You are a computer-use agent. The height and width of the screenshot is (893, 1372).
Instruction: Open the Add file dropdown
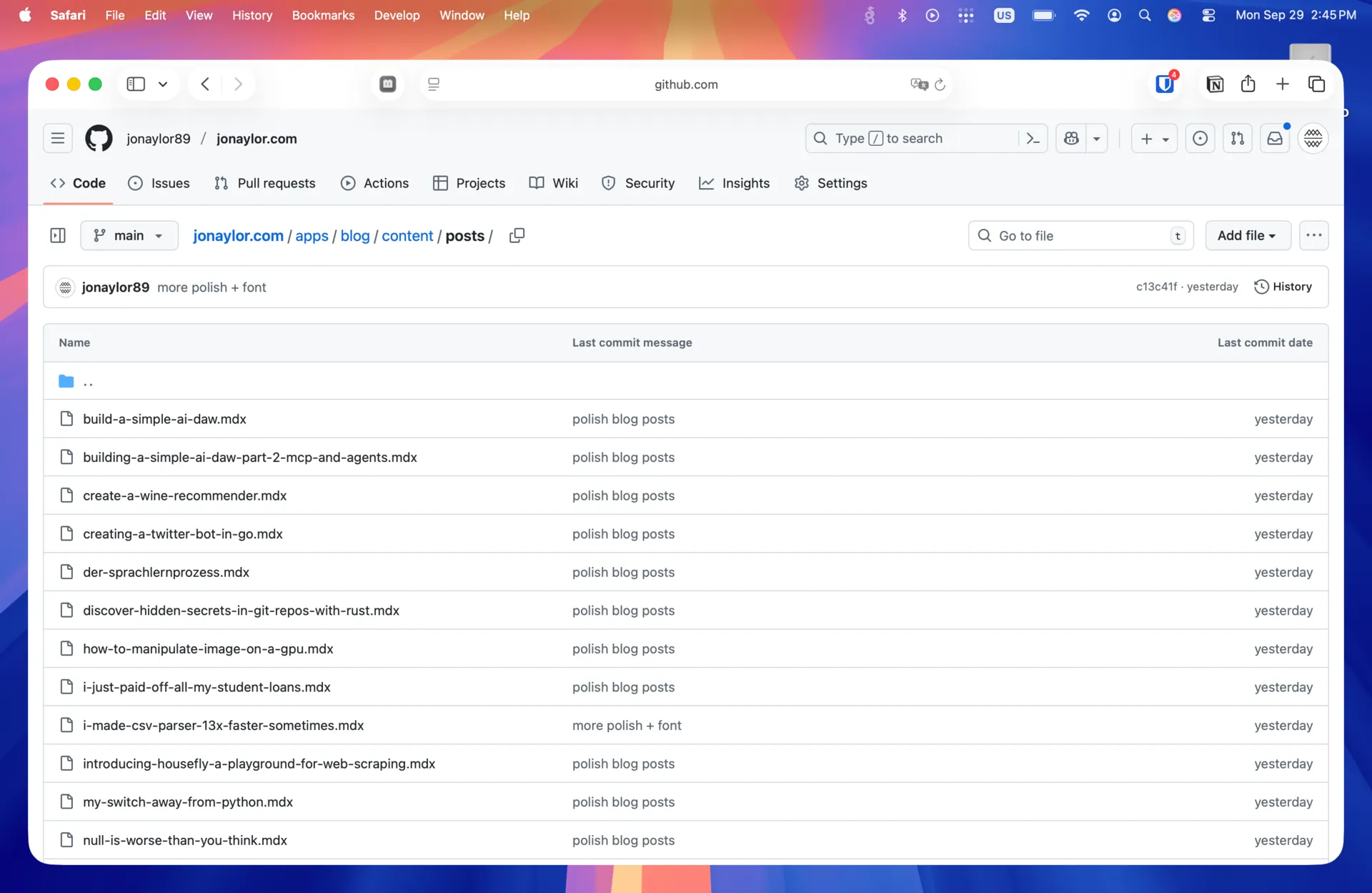1247,236
